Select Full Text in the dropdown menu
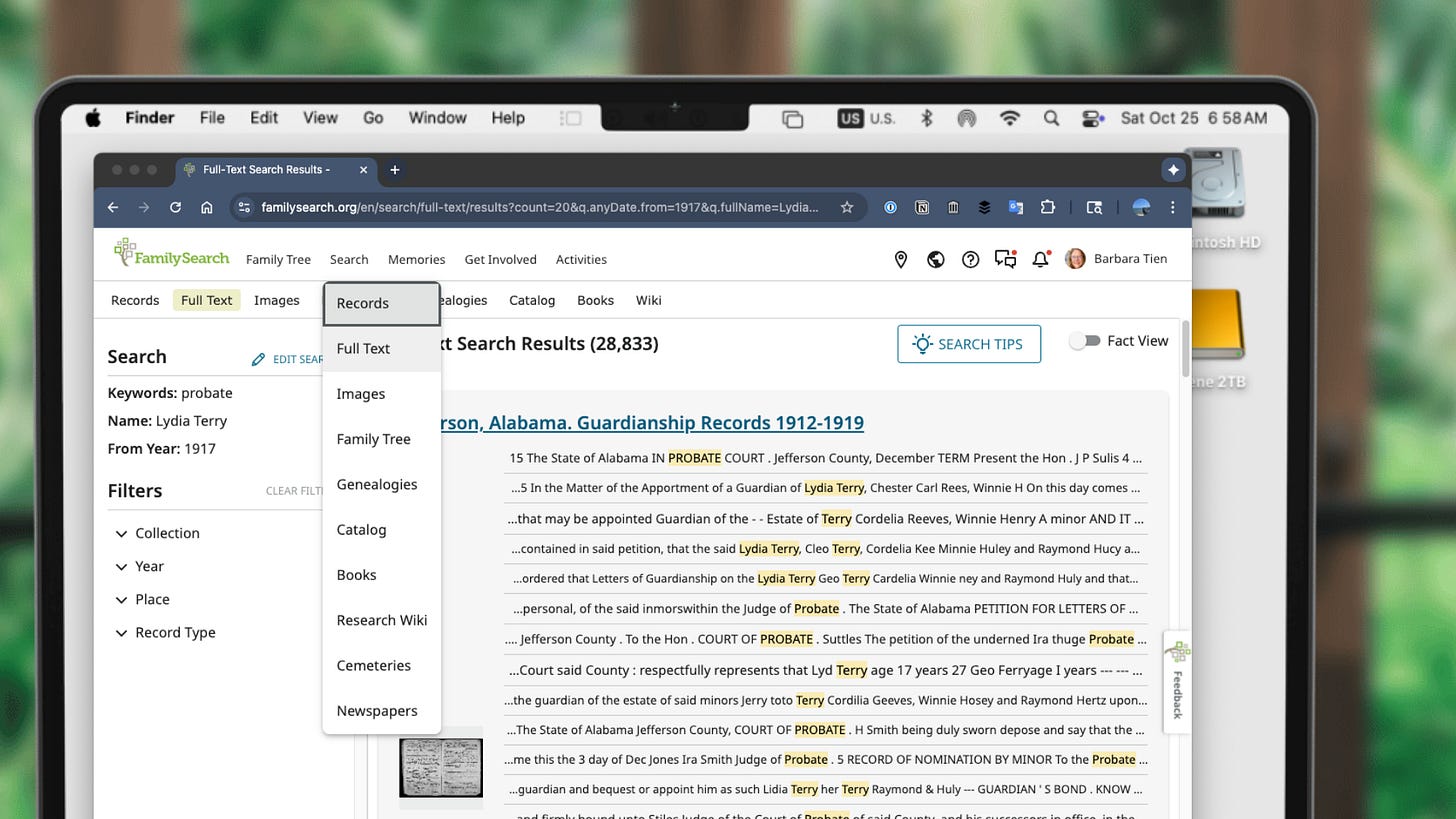This screenshot has width=1456, height=819. point(381,348)
